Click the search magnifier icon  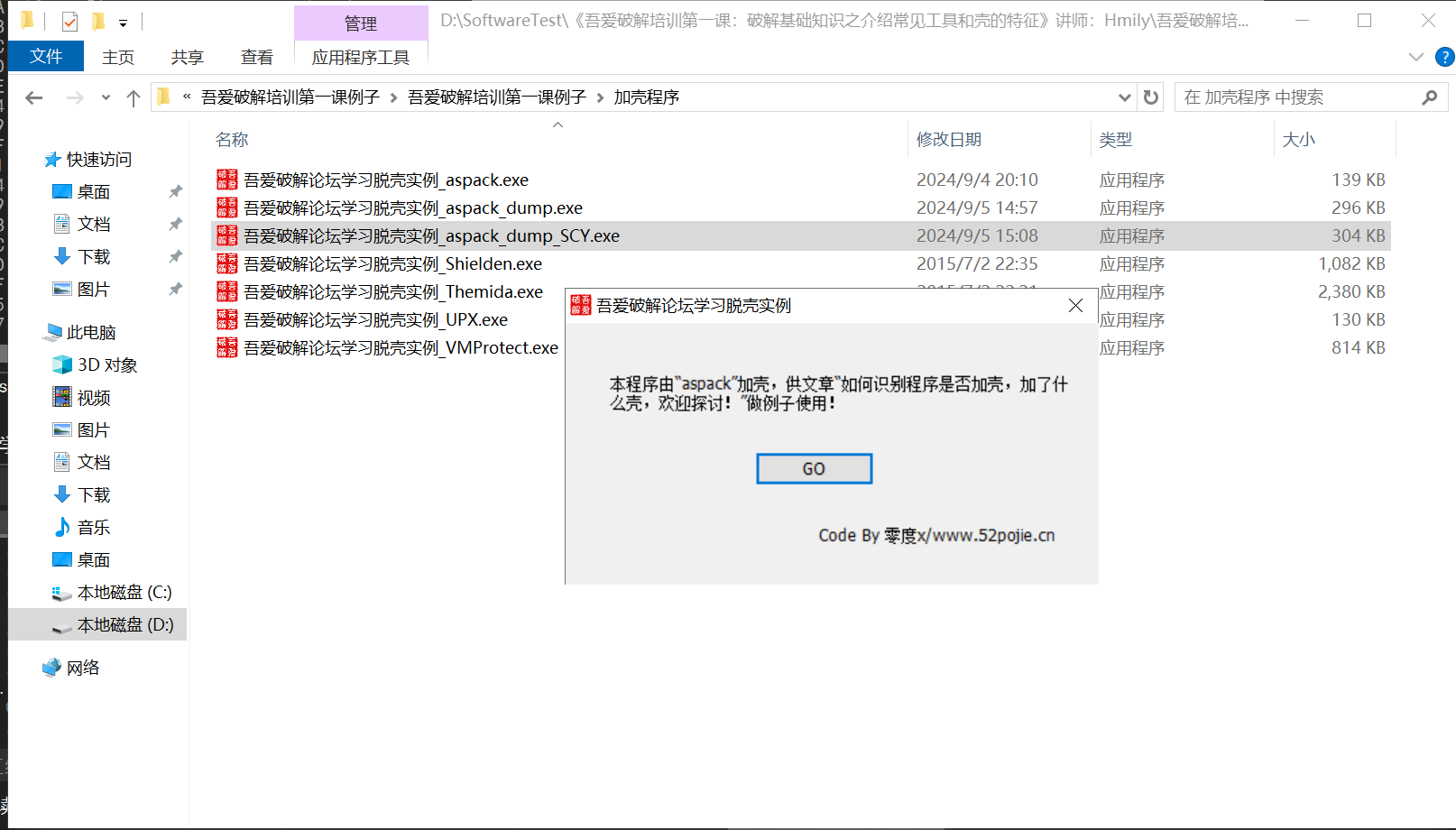(x=1429, y=97)
